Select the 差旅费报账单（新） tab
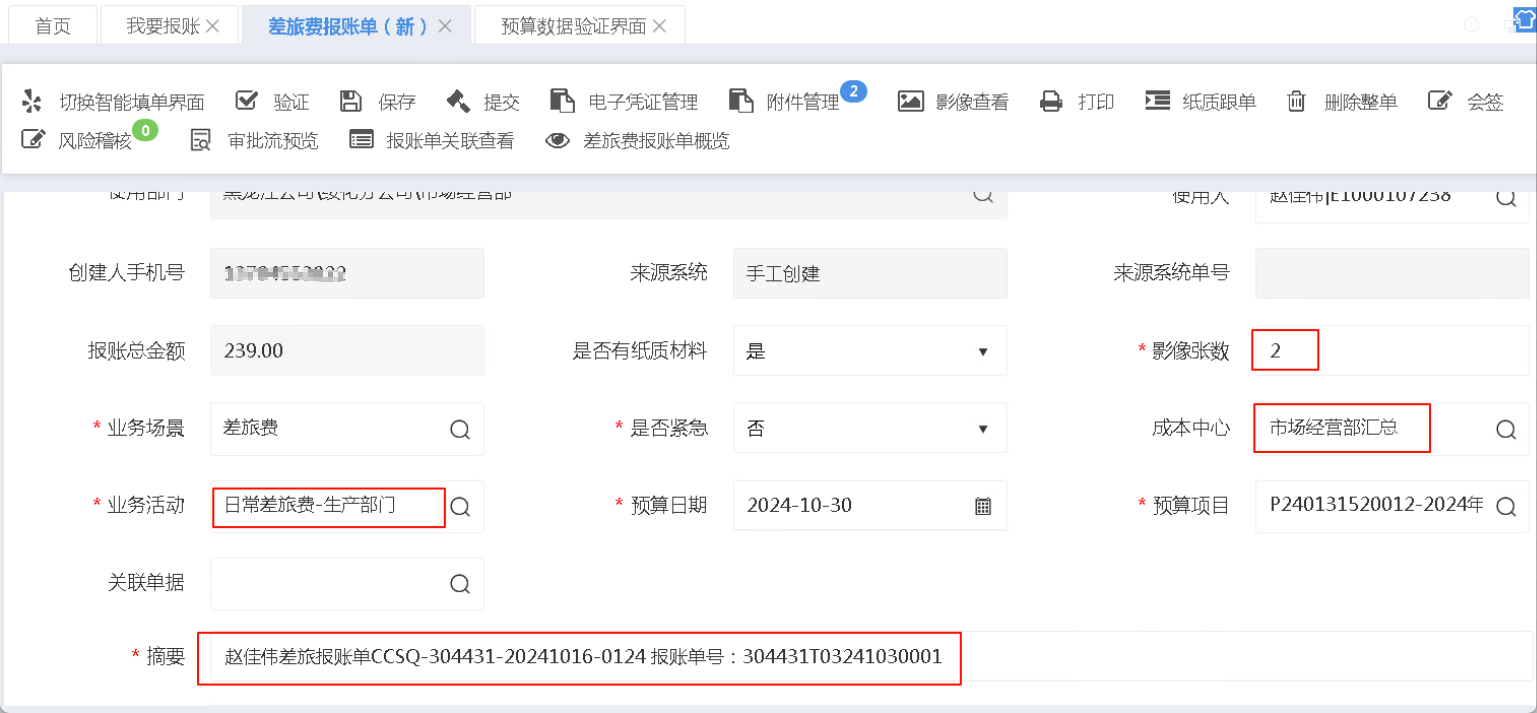Screen dimensions: 1537x713 tap(348, 26)
